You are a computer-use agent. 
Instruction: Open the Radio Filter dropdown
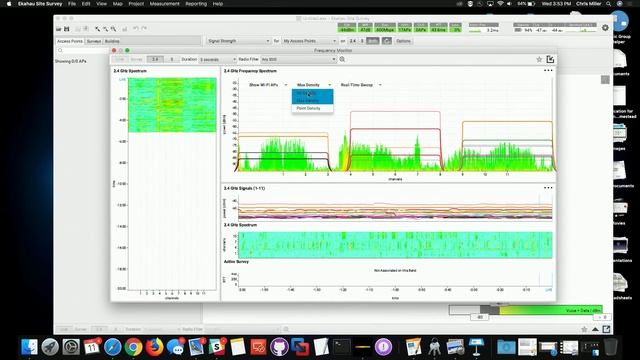point(298,60)
